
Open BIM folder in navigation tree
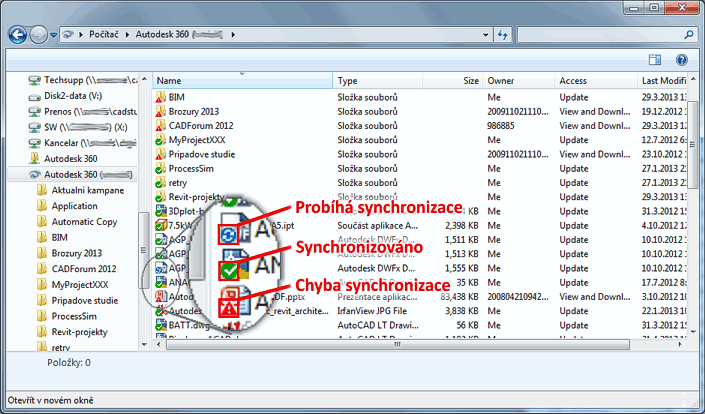tap(53, 237)
